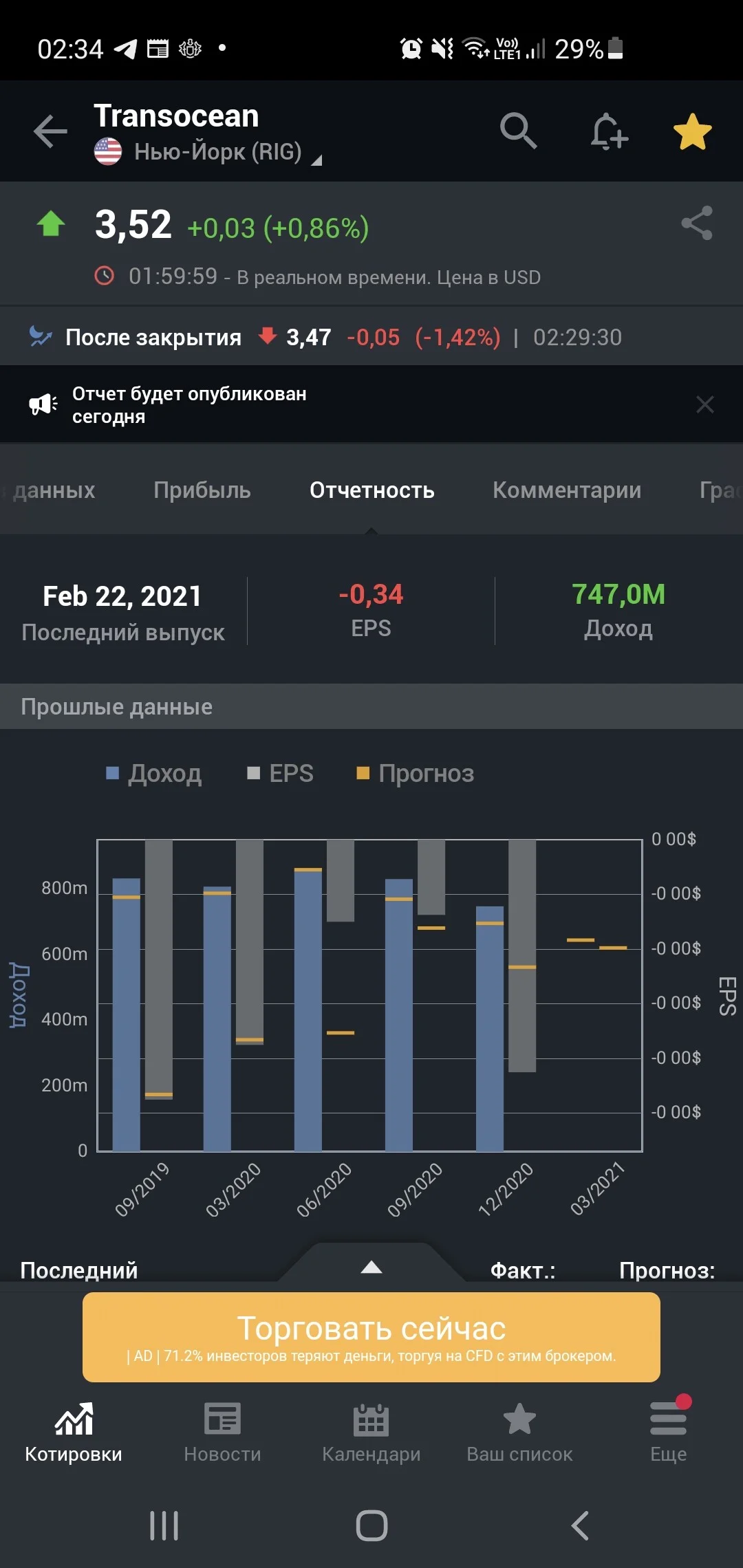The image size is (743, 1568).
Task: Open the Комментарии tab
Action: 566,490
